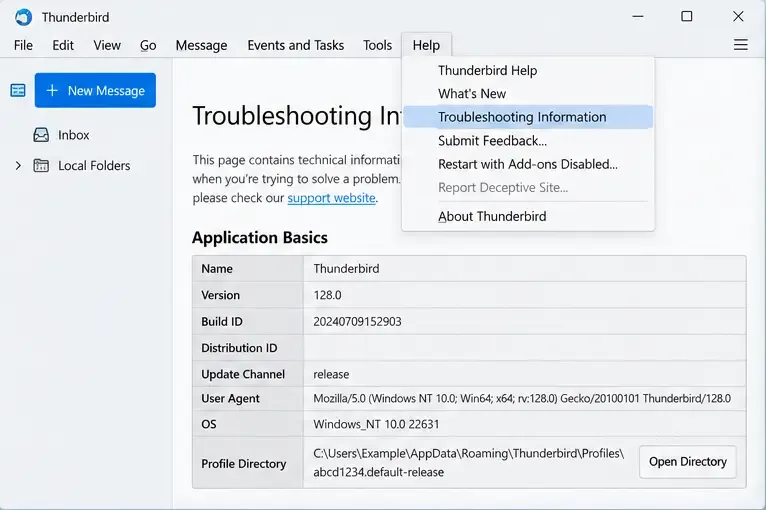The image size is (766, 510).
Task: Follow the support website link
Action: point(331,198)
